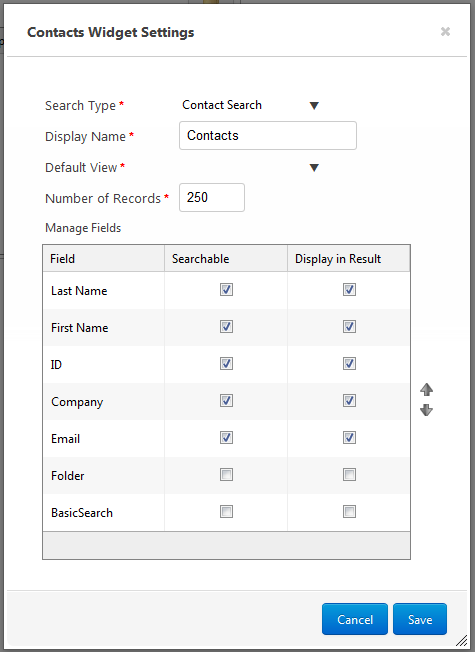The image size is (475, 652).
Task: Expand the Default View dropdown arrow
Action: coord(314,168)
